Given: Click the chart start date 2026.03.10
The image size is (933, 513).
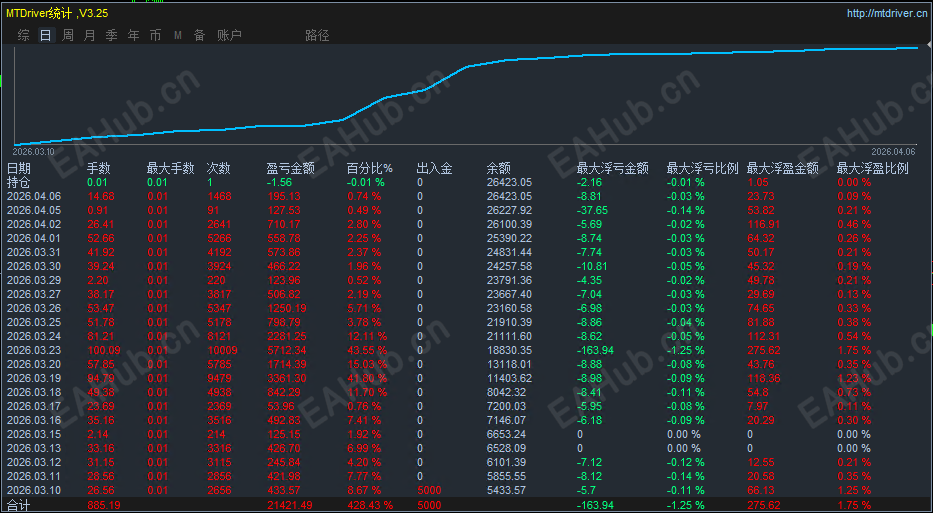Looking at the screenshot, I should click(33, 152).
